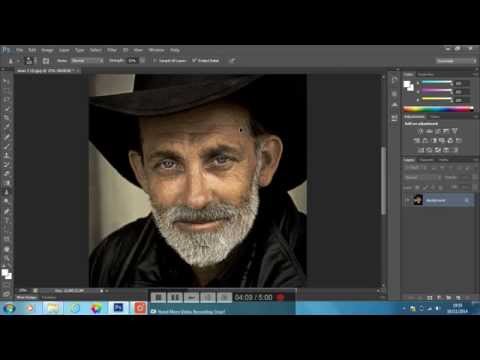Select the Move tool

pos(6,82)
